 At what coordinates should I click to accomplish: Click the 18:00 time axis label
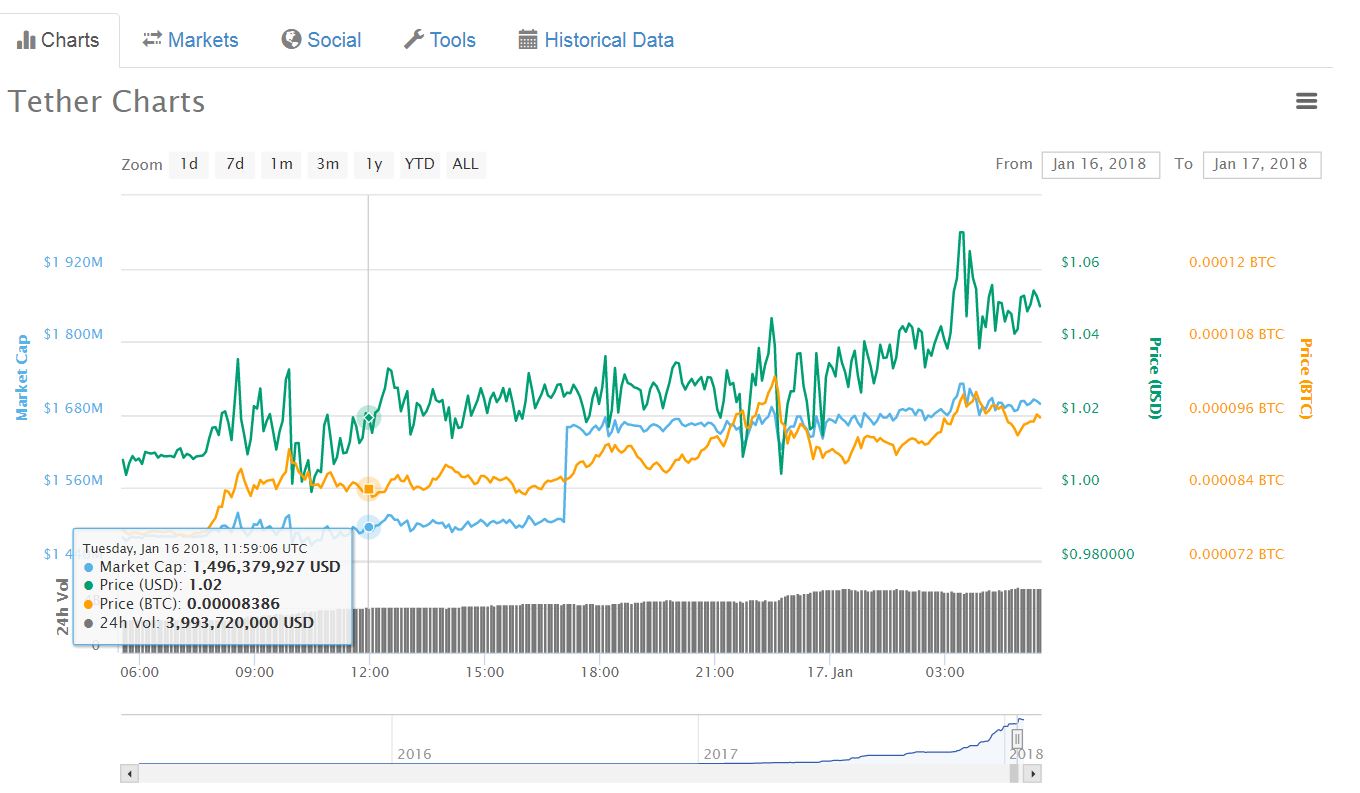coord(599,672)
